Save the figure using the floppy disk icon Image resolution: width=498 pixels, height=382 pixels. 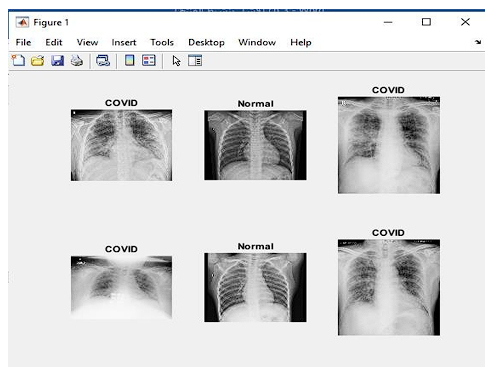[57, 61]
